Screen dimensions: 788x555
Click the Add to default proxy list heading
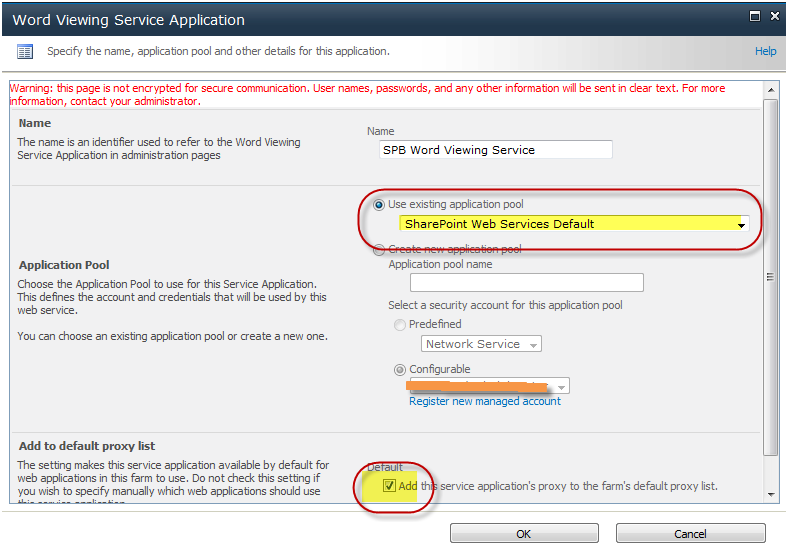tap(87, 446)
